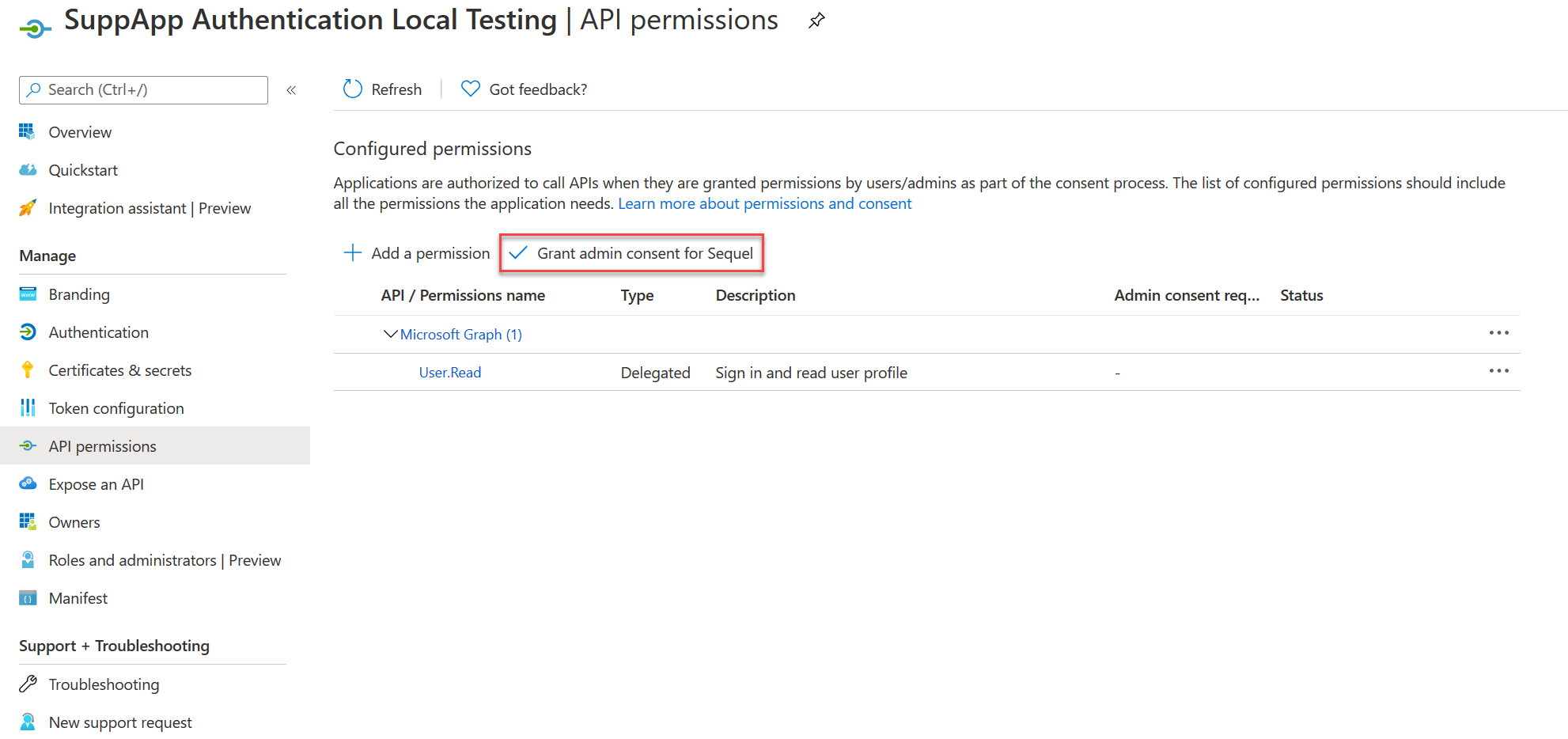This screenshot has width=1568, height=739.
Task: Navigate to Authentication
Action: pos(99,332)
